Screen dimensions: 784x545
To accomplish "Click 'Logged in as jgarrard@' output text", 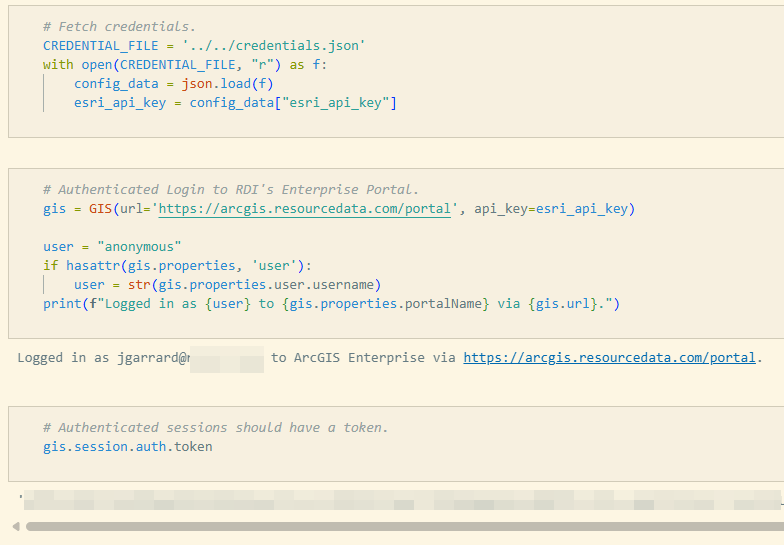I will point(104,358).
